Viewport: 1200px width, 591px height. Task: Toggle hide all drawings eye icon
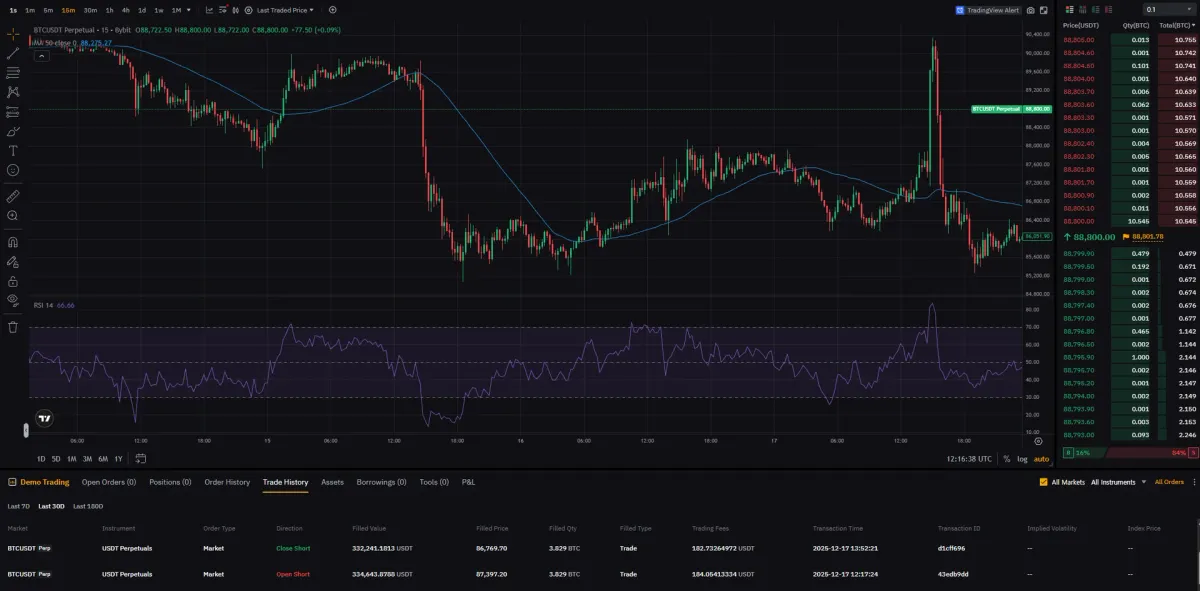coord(13,299)
